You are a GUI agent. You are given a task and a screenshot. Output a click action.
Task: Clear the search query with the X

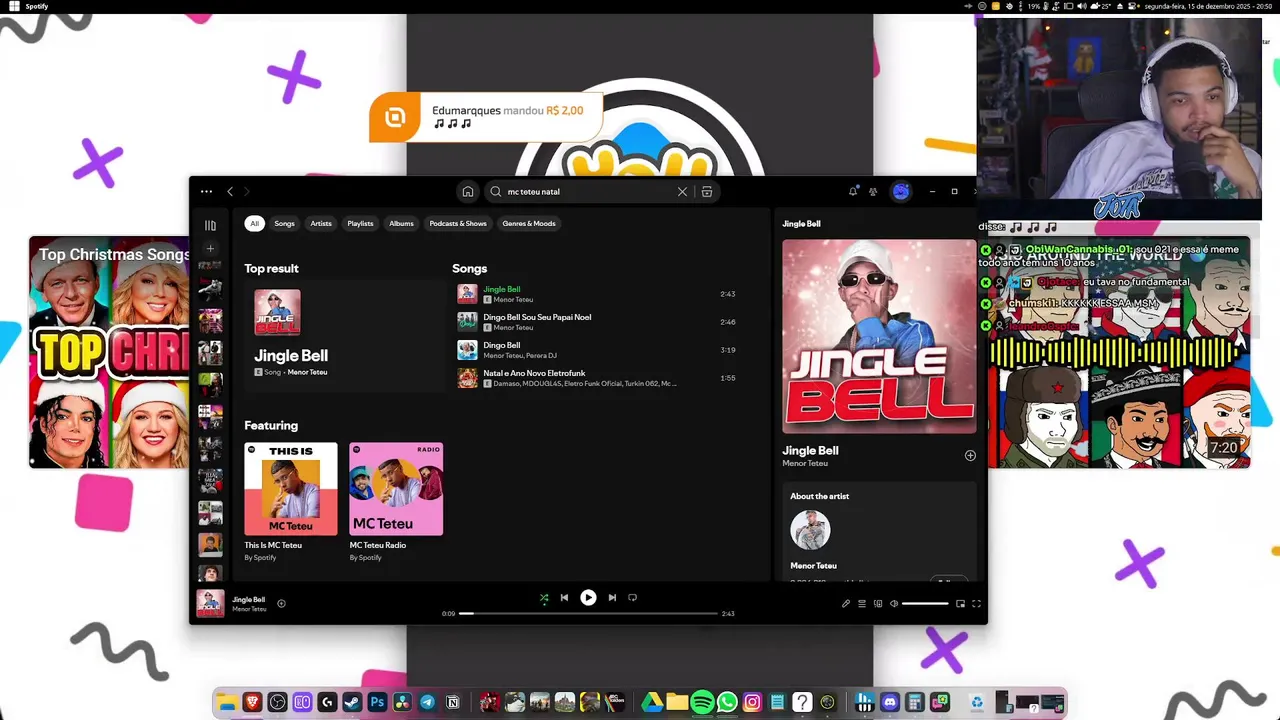[x=682, y=191]
